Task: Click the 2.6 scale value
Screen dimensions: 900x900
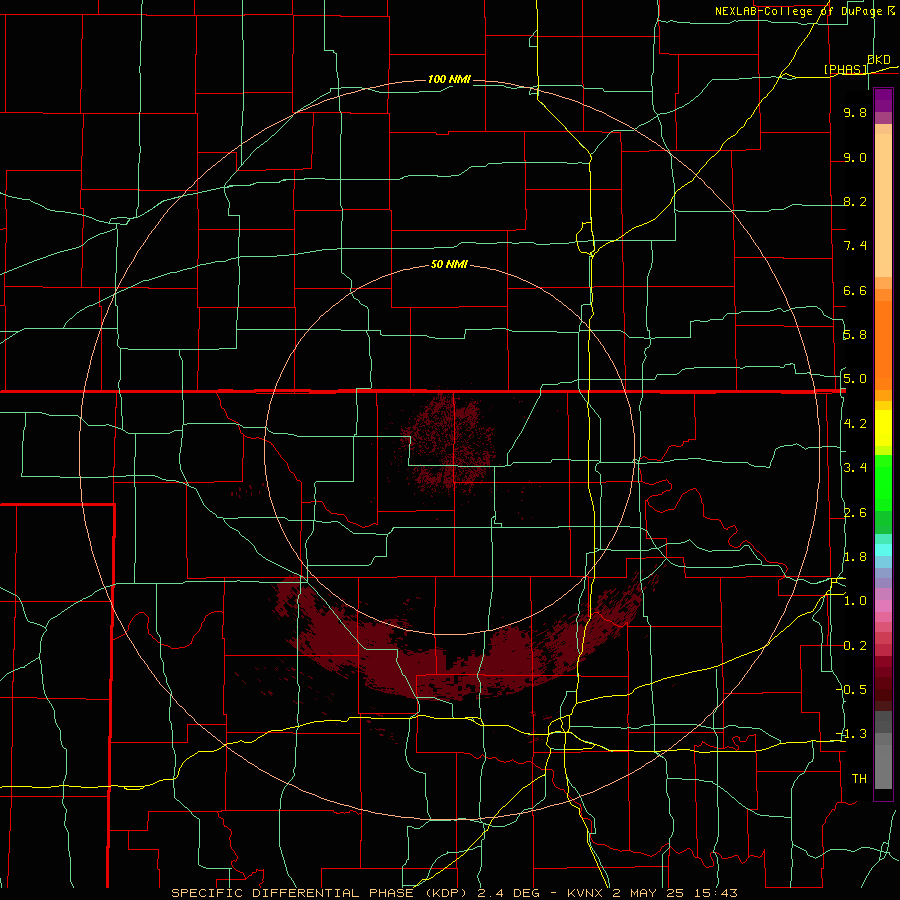Action: coord(855,513)
